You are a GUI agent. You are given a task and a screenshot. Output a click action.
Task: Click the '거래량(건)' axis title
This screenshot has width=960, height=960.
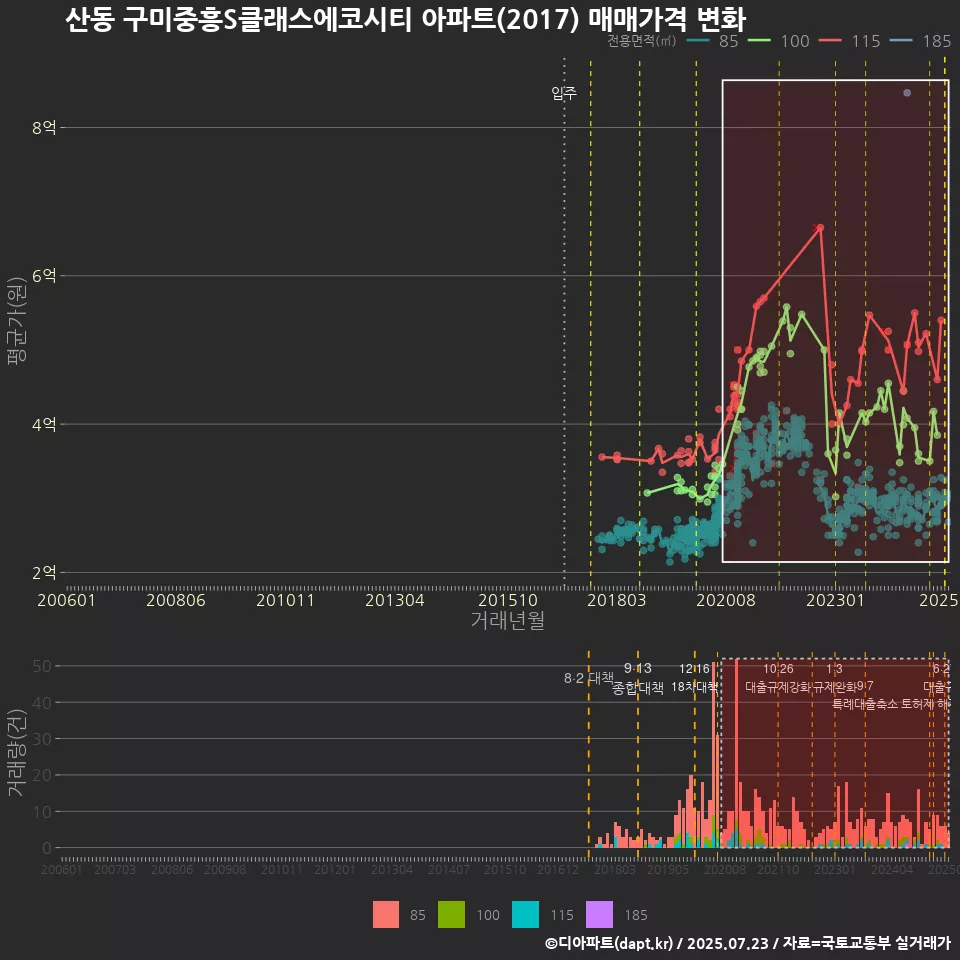(x=16, y=752)
